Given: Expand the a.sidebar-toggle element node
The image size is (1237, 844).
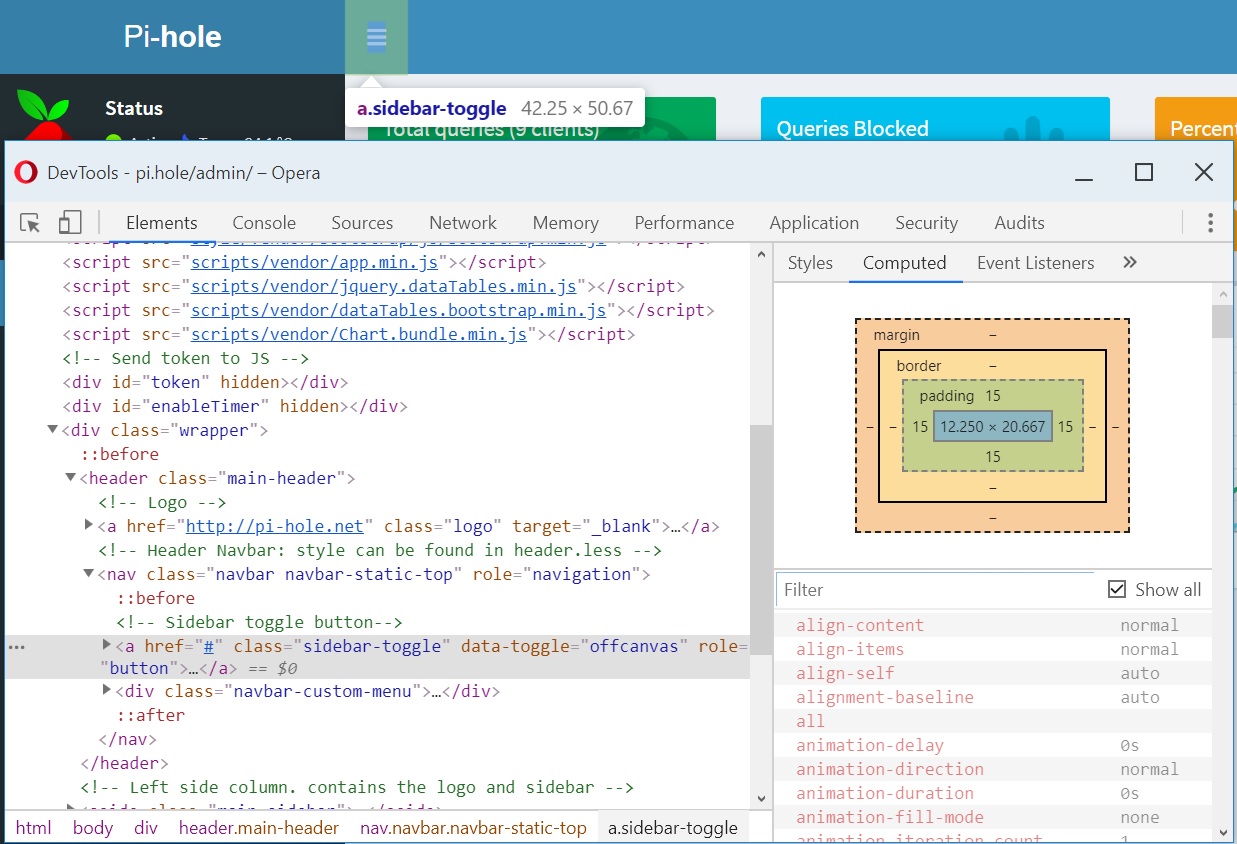Looking at the screenshot, I should pos(108,645).
